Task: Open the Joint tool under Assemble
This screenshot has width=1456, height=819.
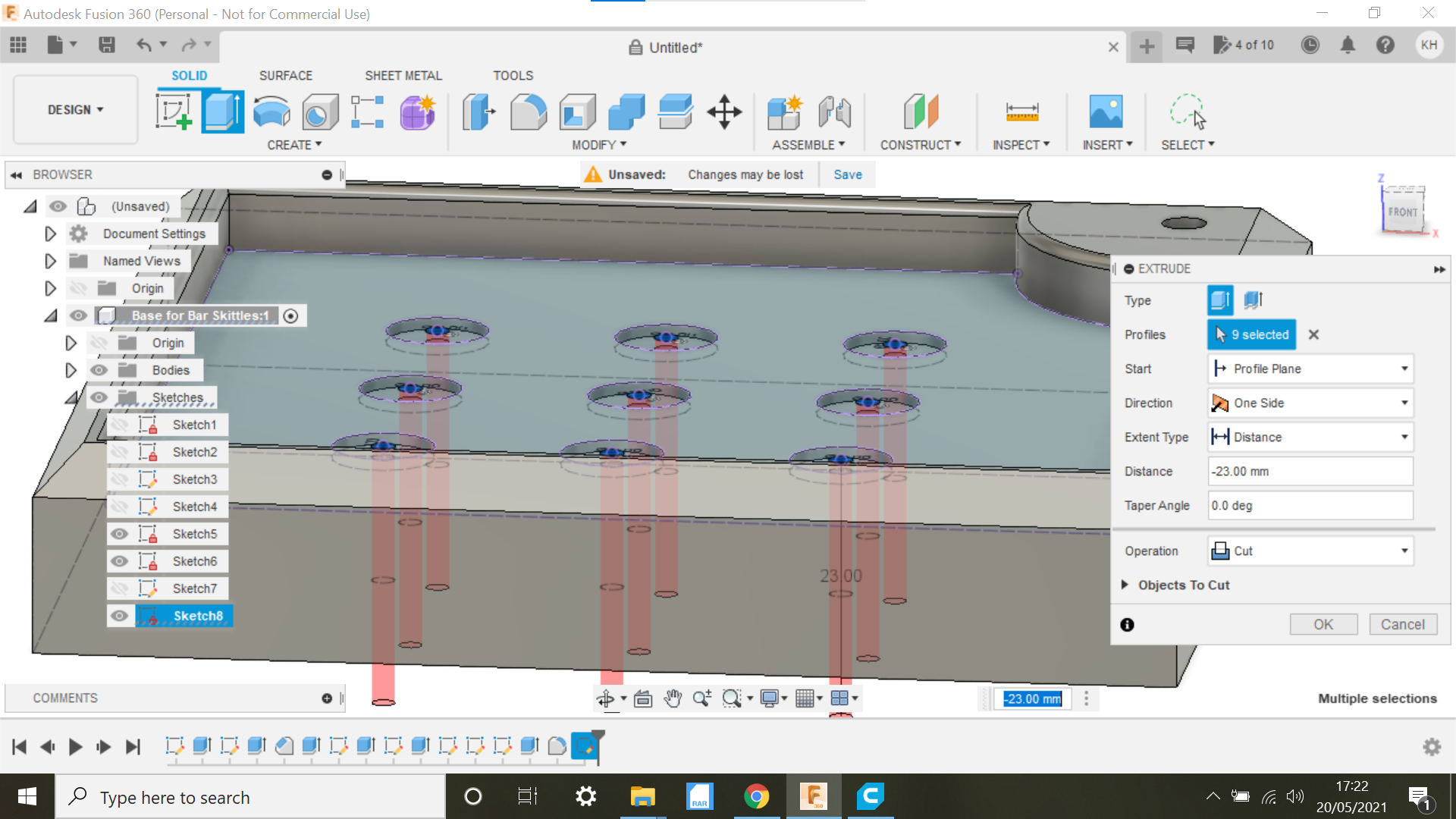Action: 834,111
